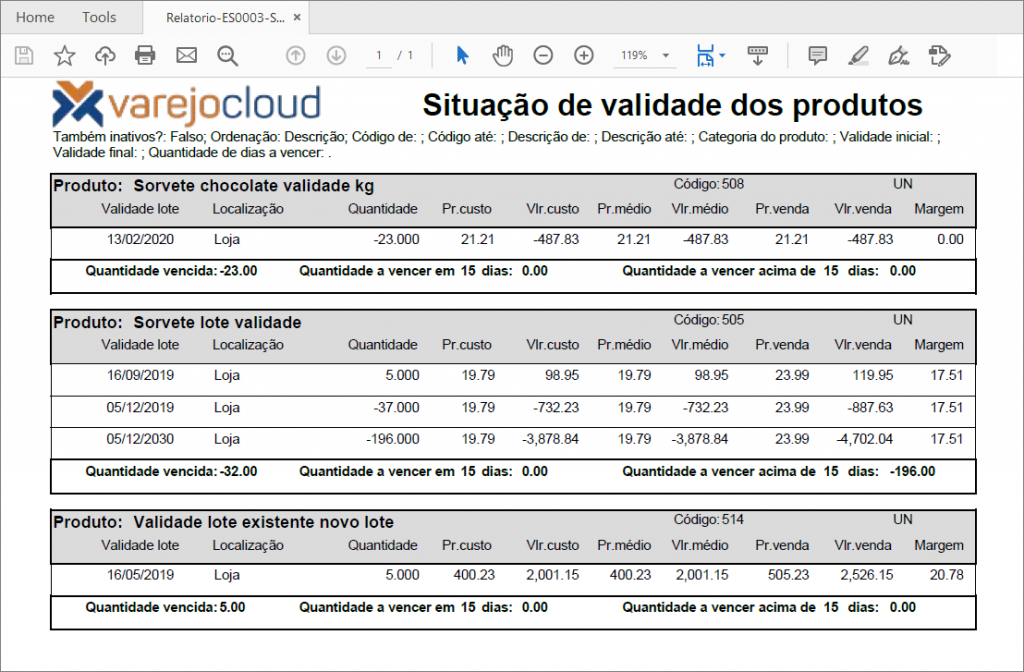Switch to the Home tab
Screen dimensions: 1024x672
coord(35,17)
